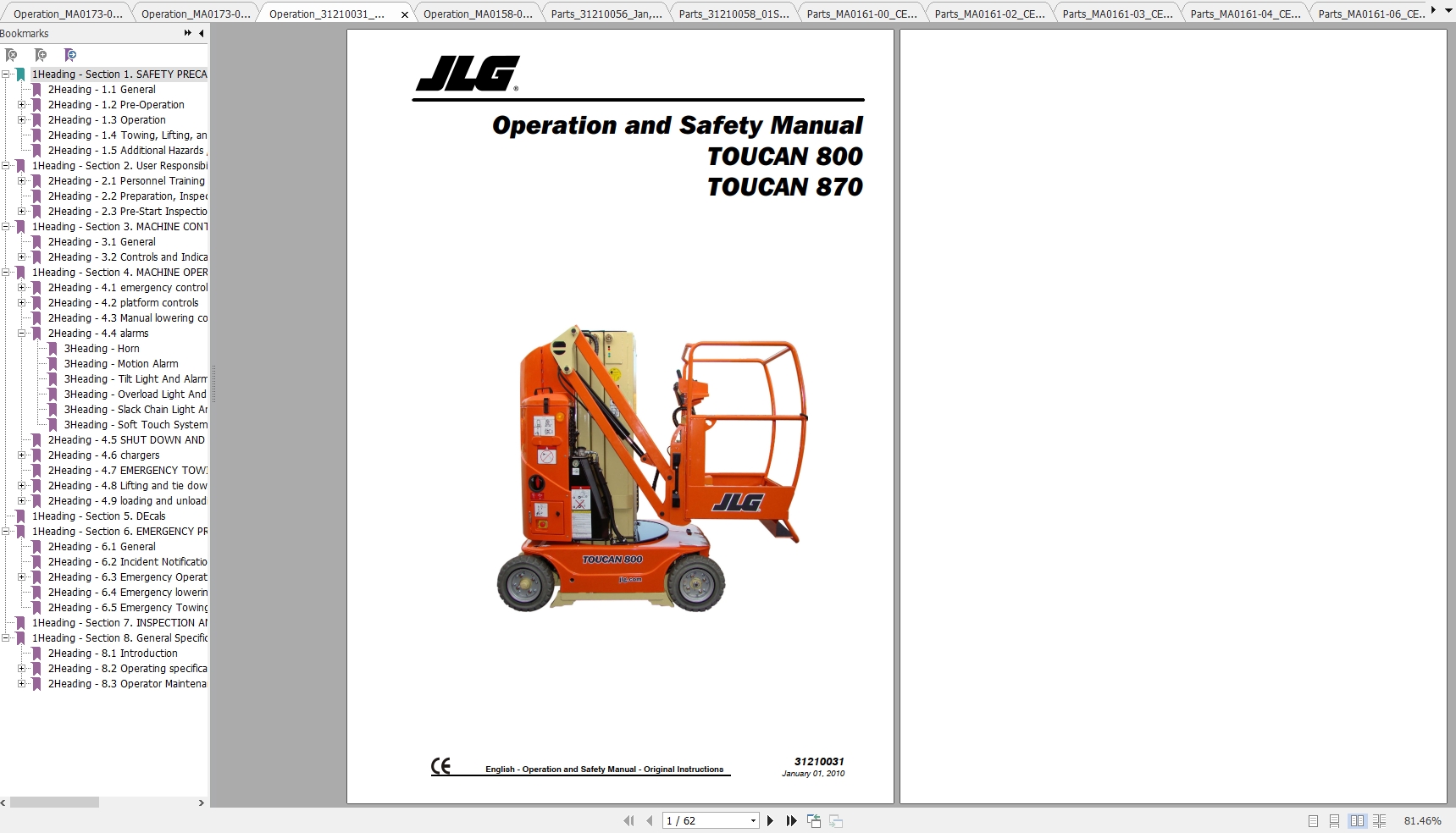The image size is (1456, 833).
Task: Open the Parts_MA0161-02_CE tab
Action: point(989,14)
